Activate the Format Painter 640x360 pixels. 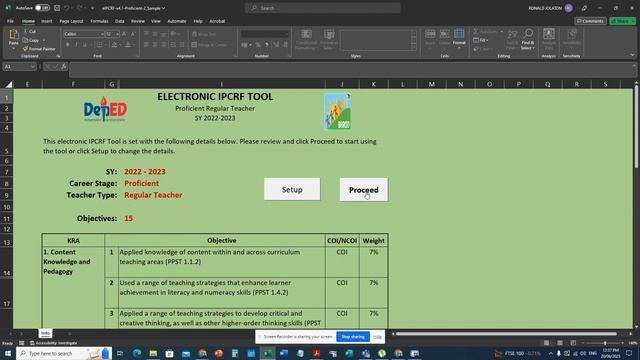pyautogui.click(x=39, y=49)
